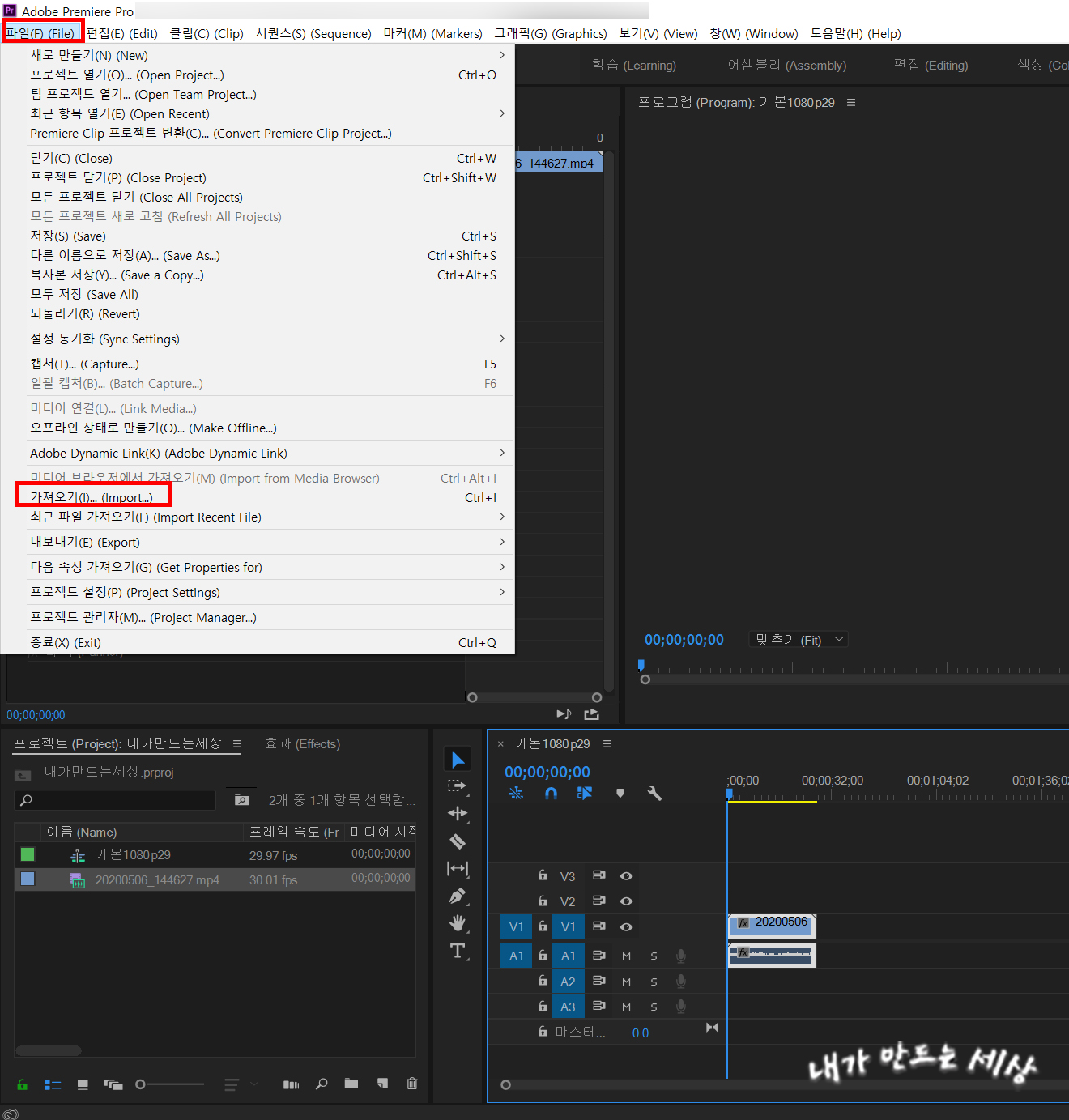
Task: Choose Open Project menu item
Action: coord(258,75)
